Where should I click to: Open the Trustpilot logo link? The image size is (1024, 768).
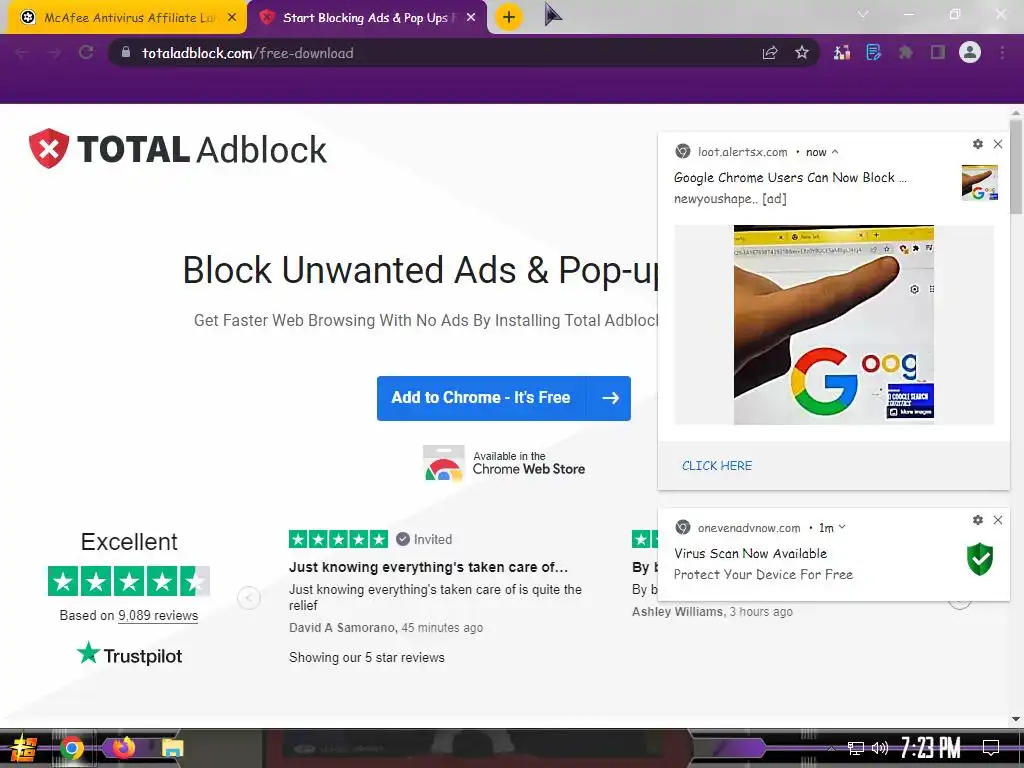[x=129, y=654]
